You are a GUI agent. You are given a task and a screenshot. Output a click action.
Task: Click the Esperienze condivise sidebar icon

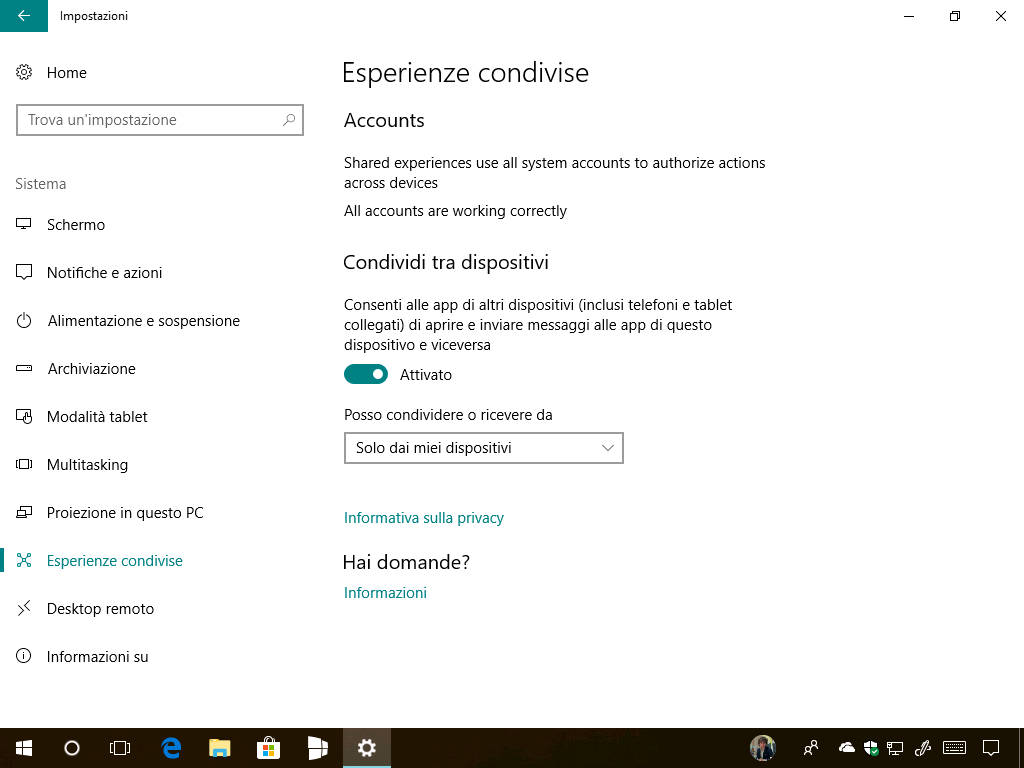(24, 560)
